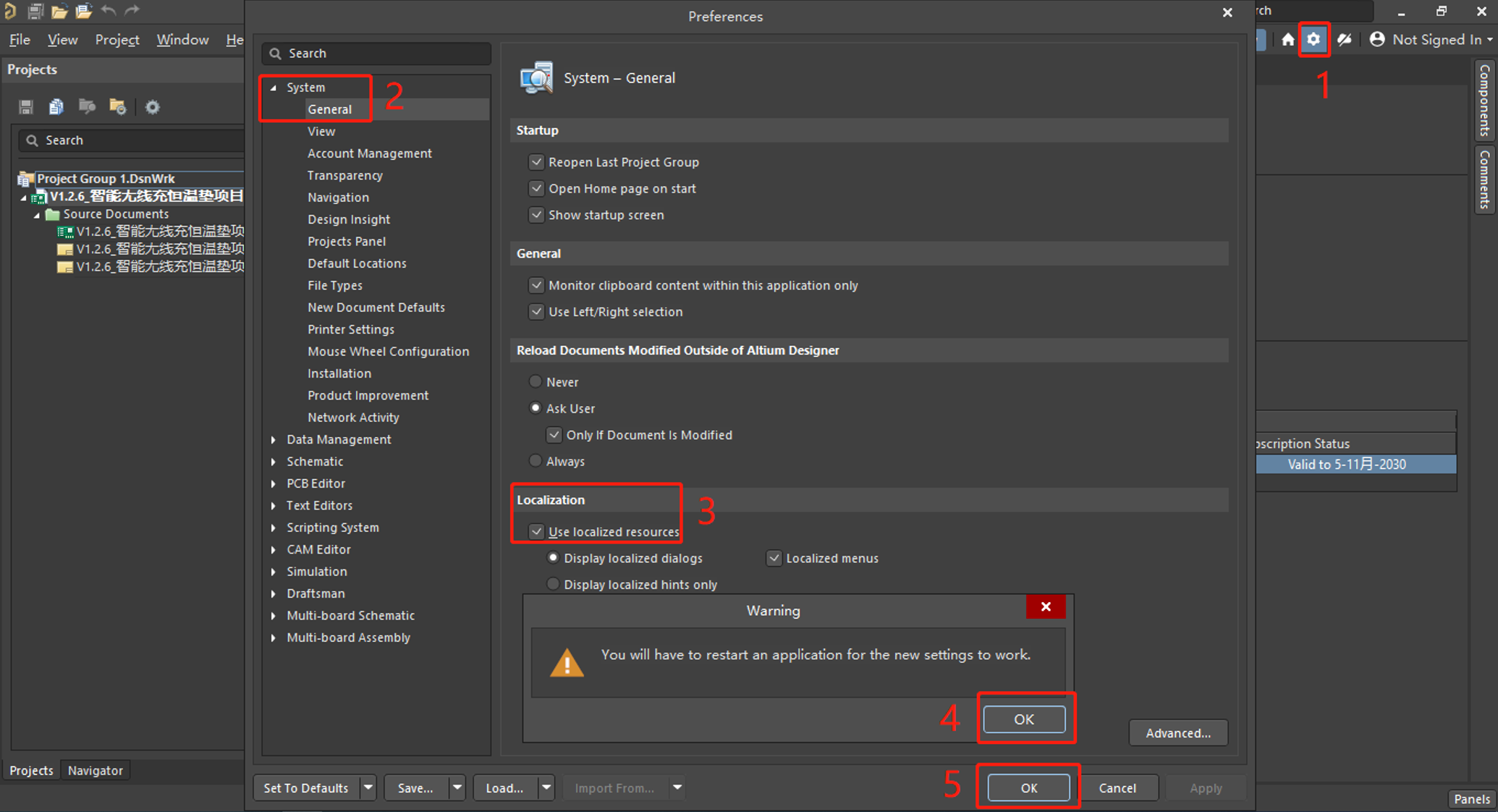Click the folder with magnifier icon in the Projects panel

point(87,107)
